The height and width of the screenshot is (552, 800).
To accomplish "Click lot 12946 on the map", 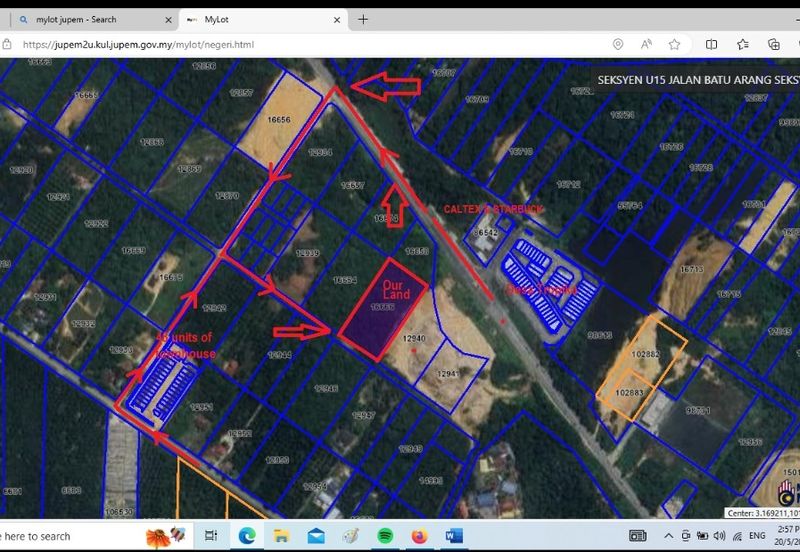I will tap(326, 388).
